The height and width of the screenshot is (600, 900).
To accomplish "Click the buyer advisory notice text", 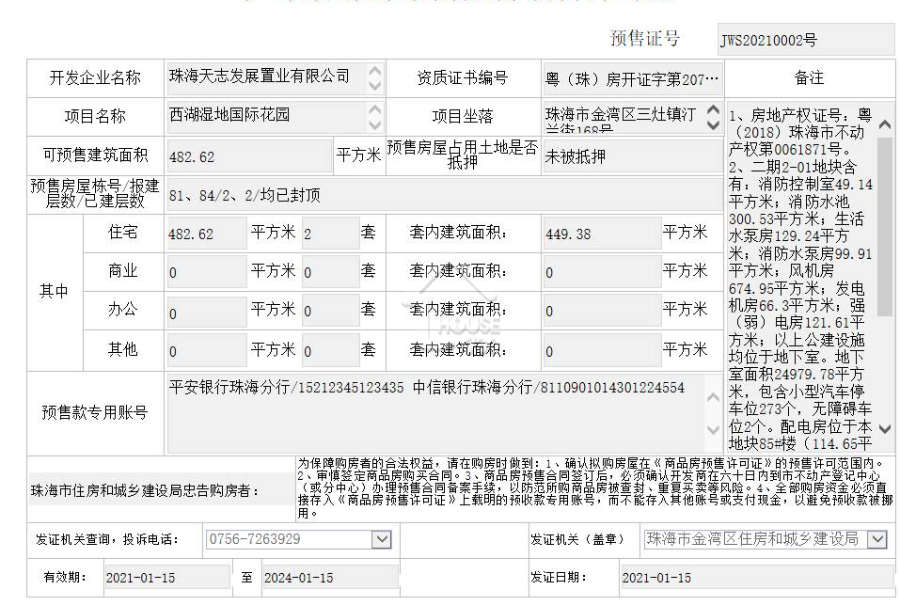I will [595, 488].
